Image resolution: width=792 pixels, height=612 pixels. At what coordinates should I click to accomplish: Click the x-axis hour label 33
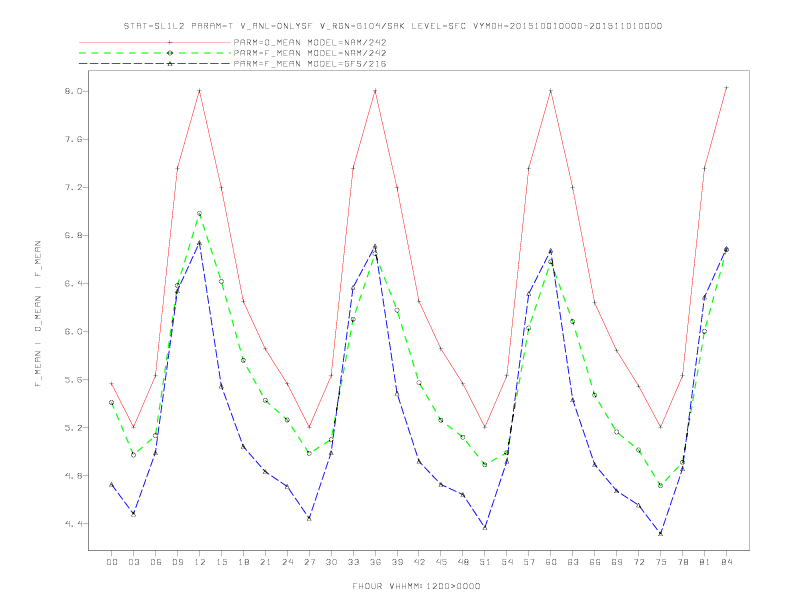pos(353,562)
